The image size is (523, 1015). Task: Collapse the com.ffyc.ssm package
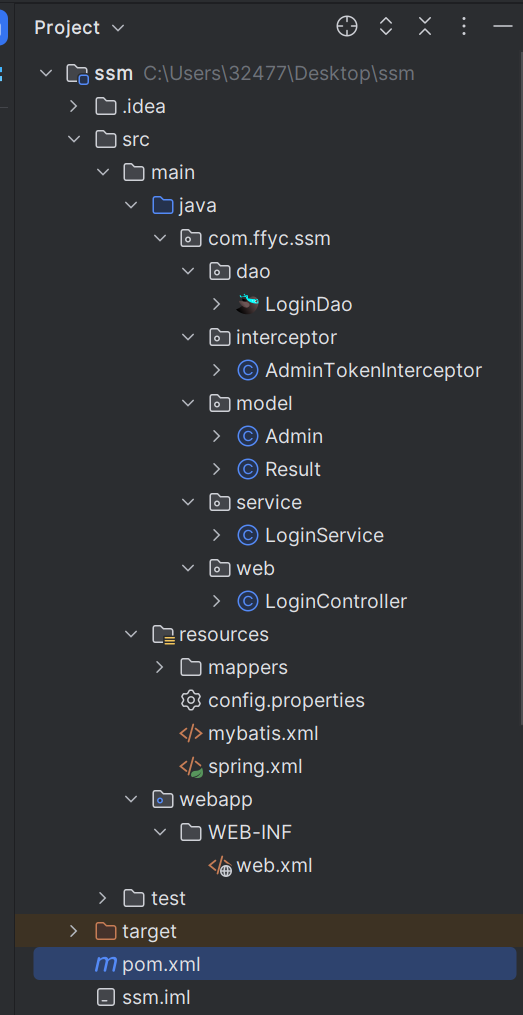pos(160,238)
